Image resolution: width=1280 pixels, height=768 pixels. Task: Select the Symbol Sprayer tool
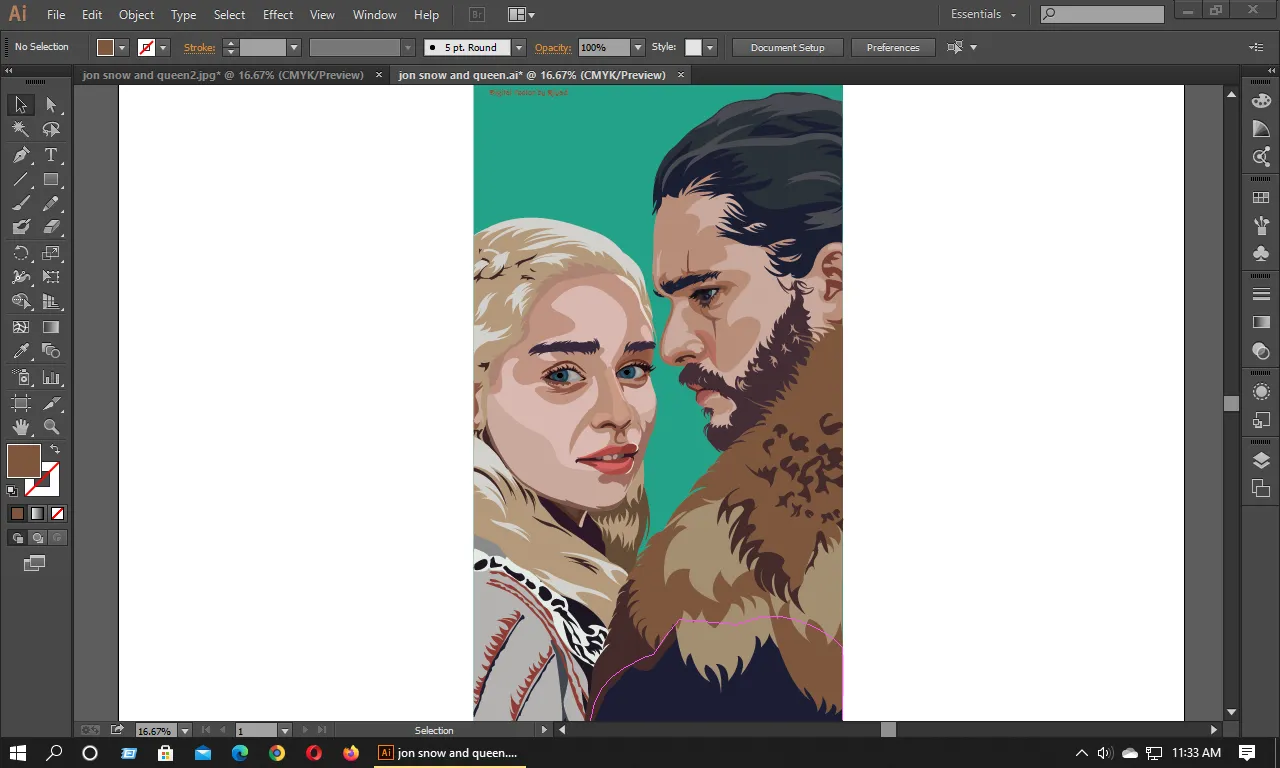[x=20, y=378]
